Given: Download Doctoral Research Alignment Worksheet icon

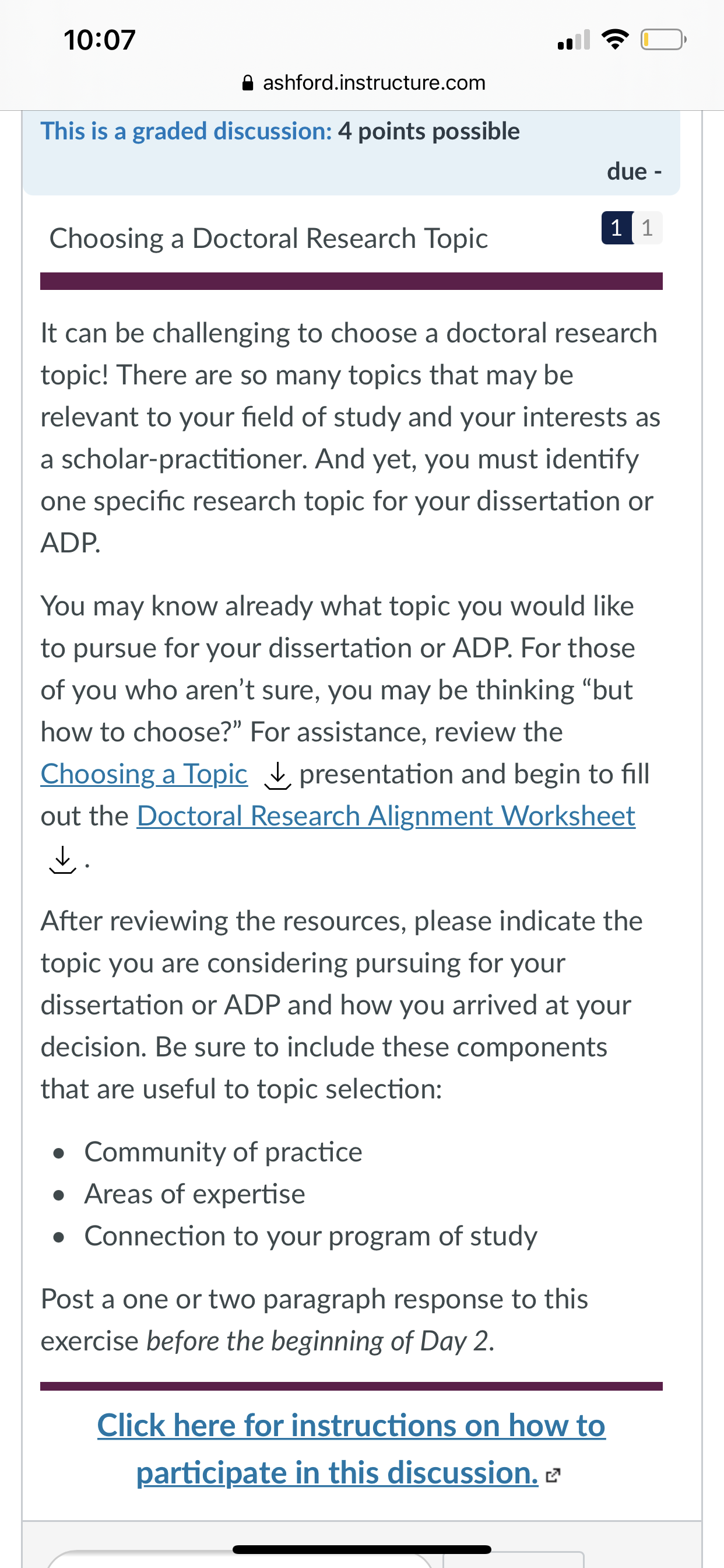Looking at the screenshot, I should click(62, 859).
